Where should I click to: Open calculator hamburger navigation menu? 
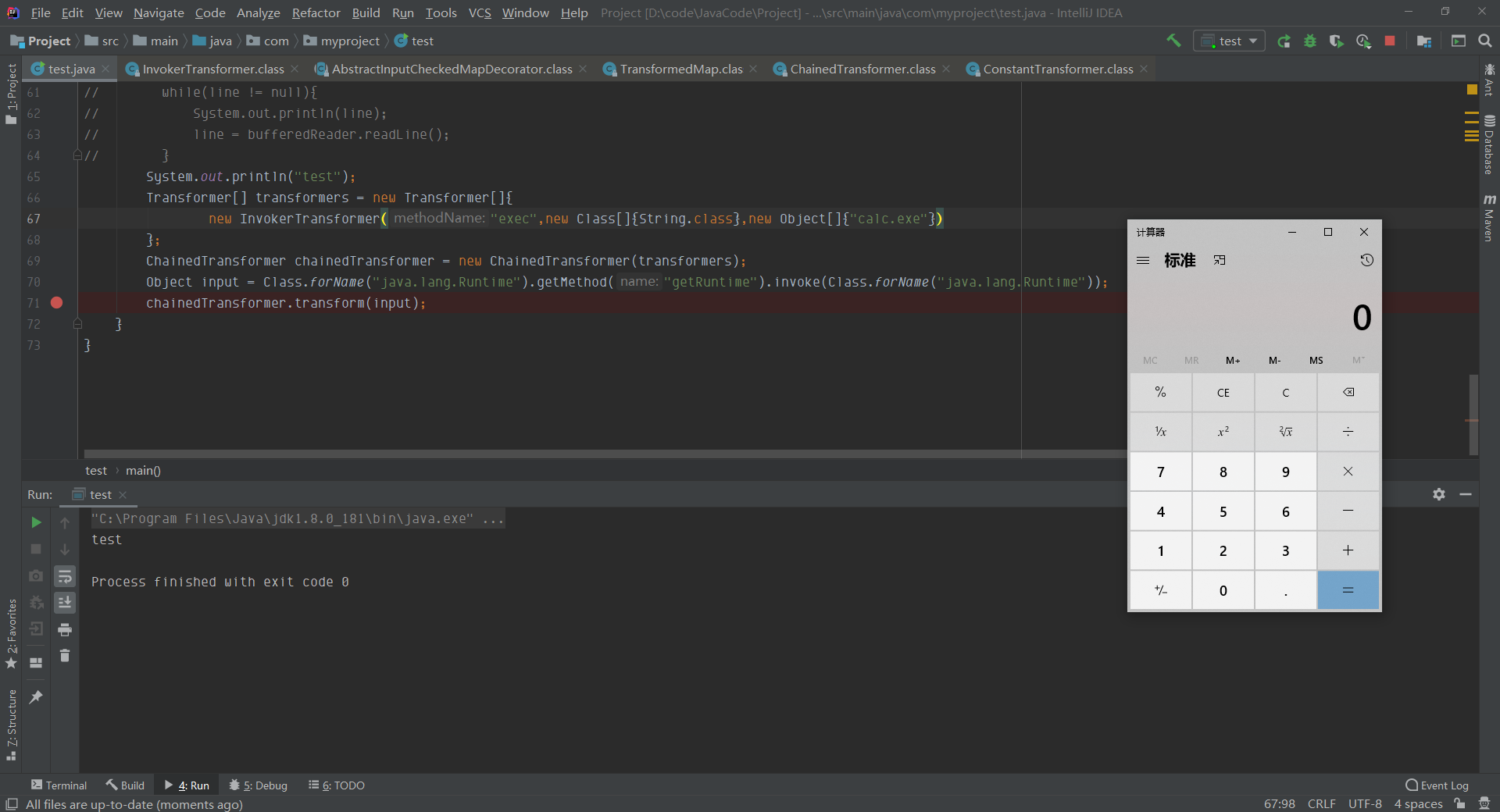[x=1143, y=261]
